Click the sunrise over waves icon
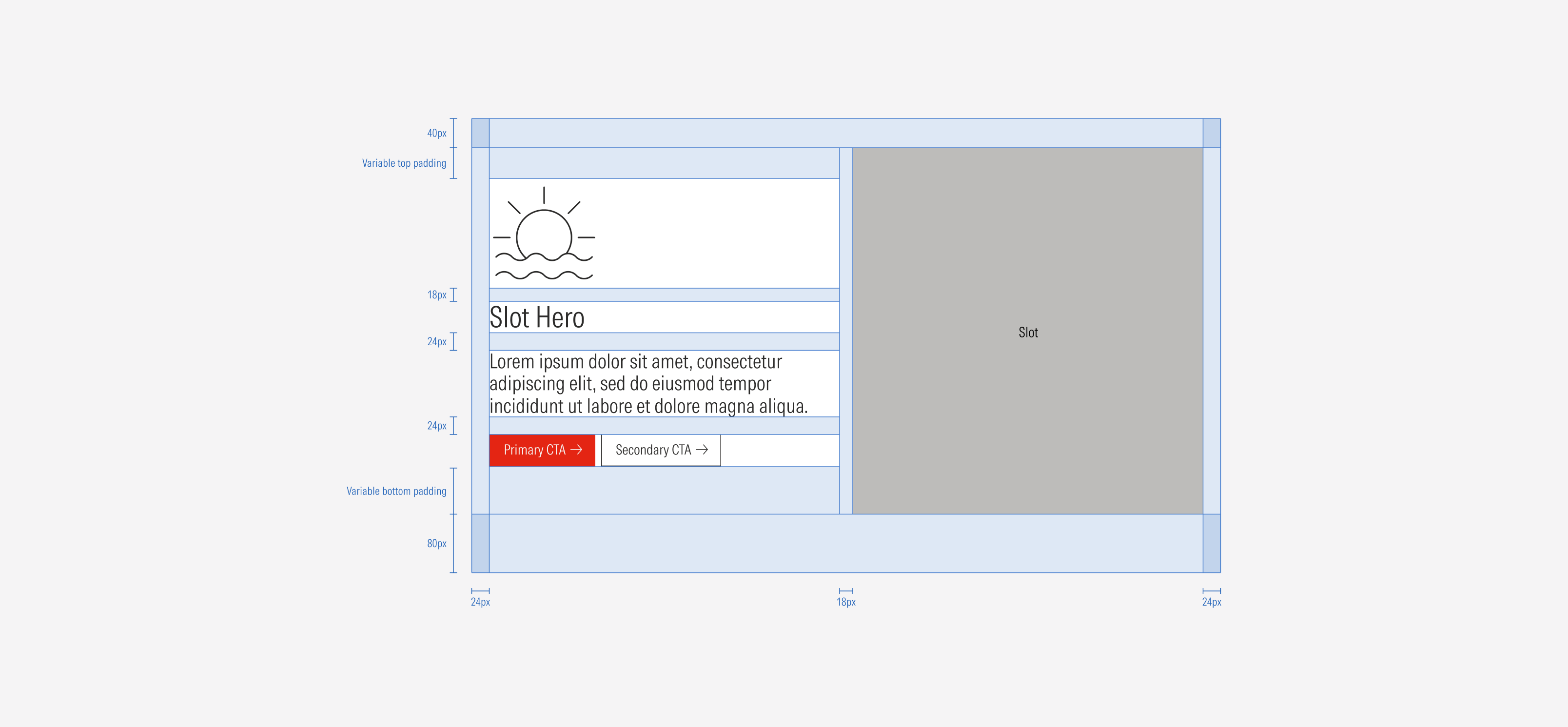1568x727 pixels. [x=544, y=234]
